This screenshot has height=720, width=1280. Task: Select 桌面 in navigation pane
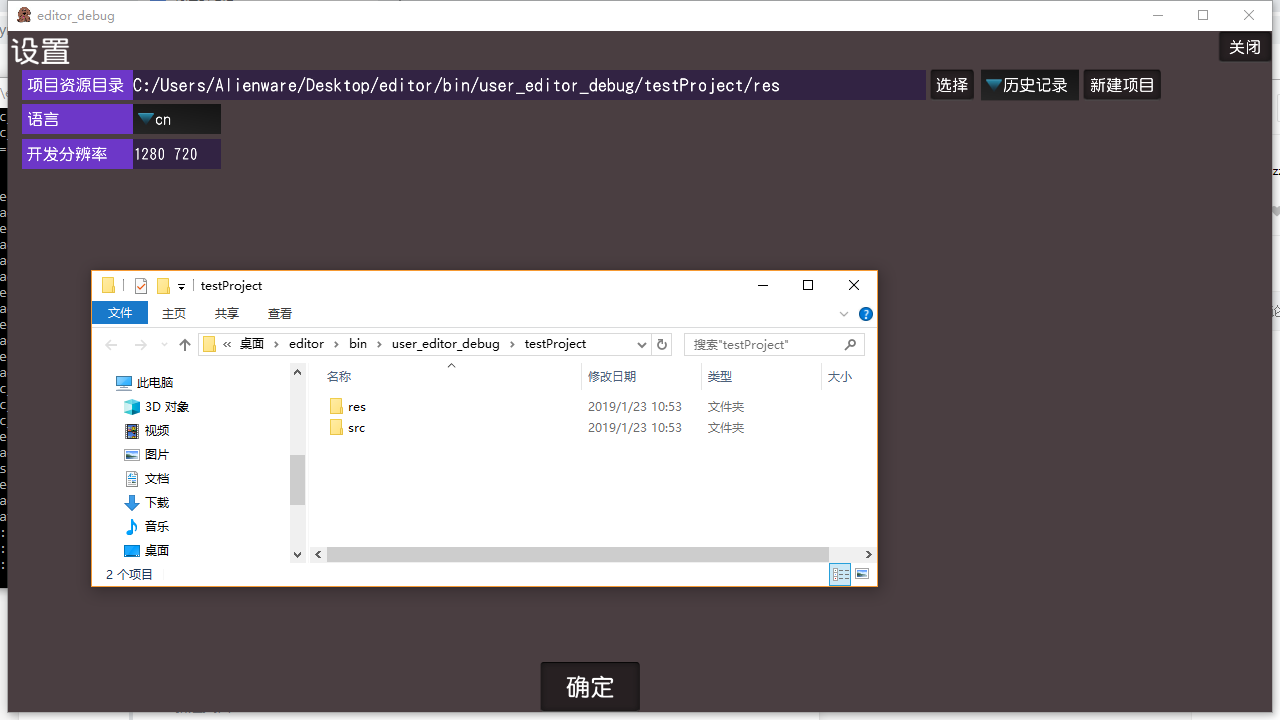pos(146,550)
